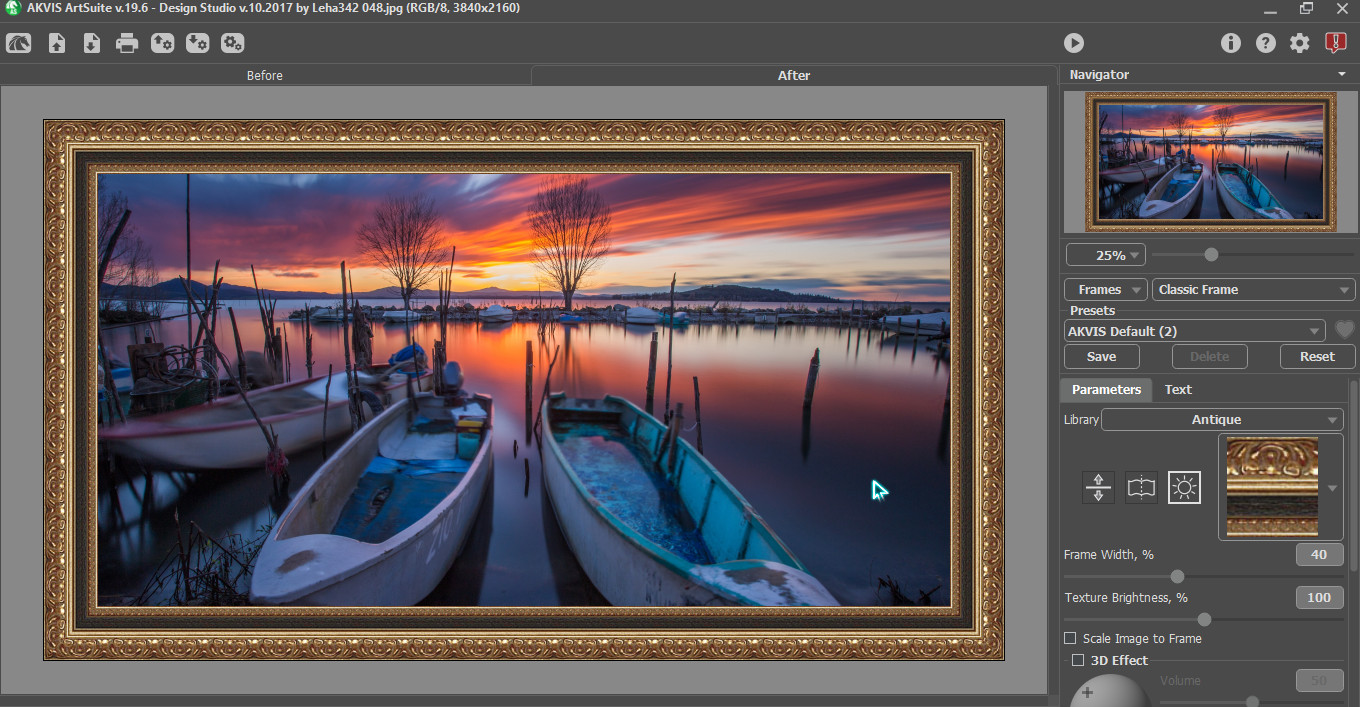Image resolution: width=1360 pixels, height=707 pixels.
Task: Open the preferences gear icon
Action: click(x=1299, y=43)
